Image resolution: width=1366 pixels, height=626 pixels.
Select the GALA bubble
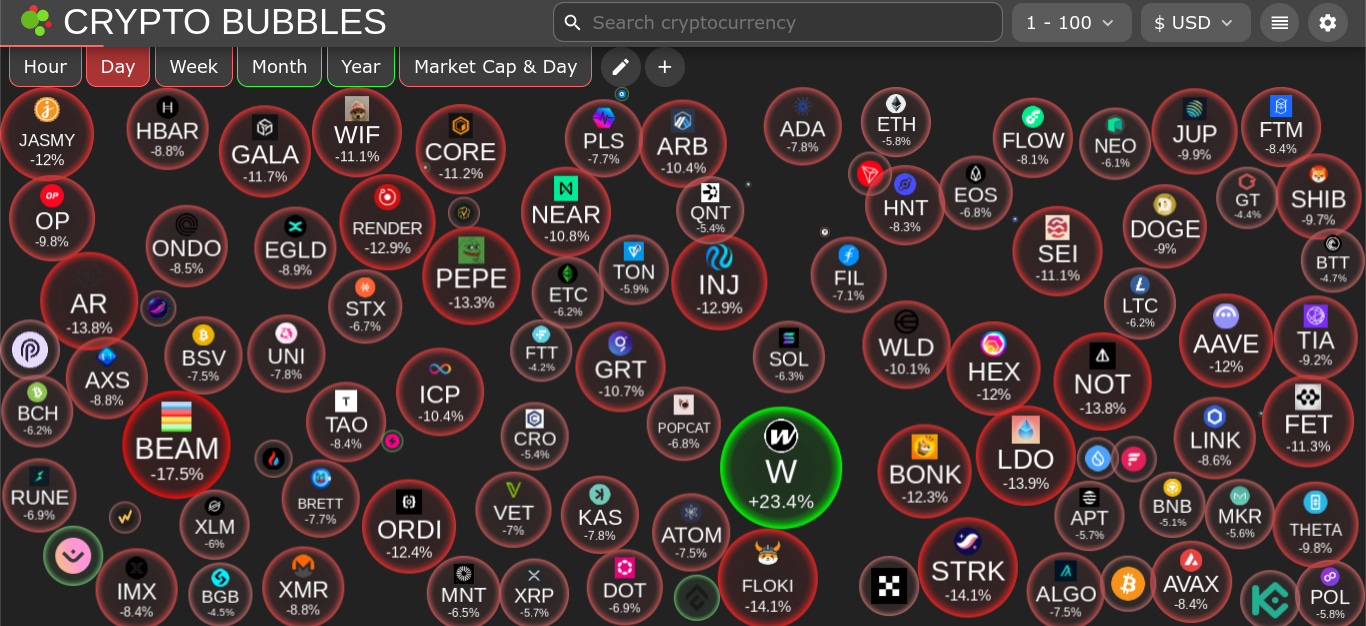265,152
